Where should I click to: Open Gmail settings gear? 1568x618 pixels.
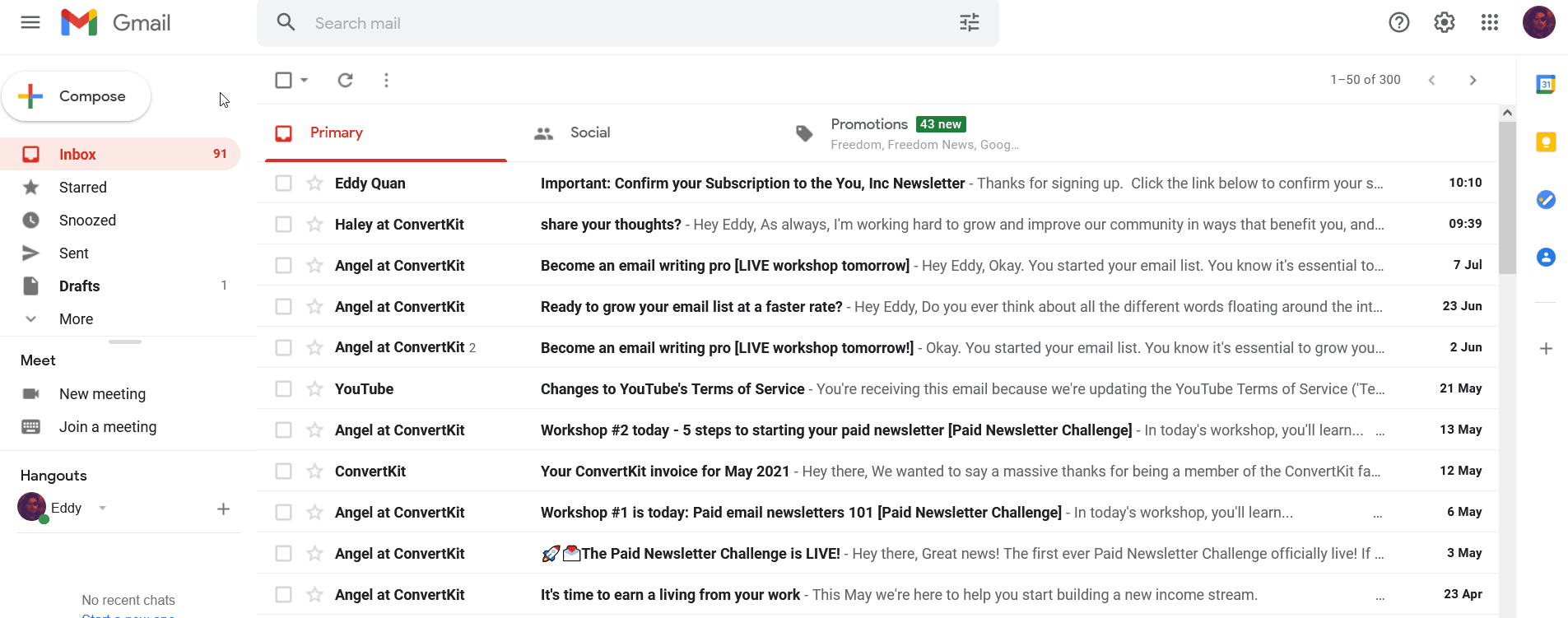1444,22
